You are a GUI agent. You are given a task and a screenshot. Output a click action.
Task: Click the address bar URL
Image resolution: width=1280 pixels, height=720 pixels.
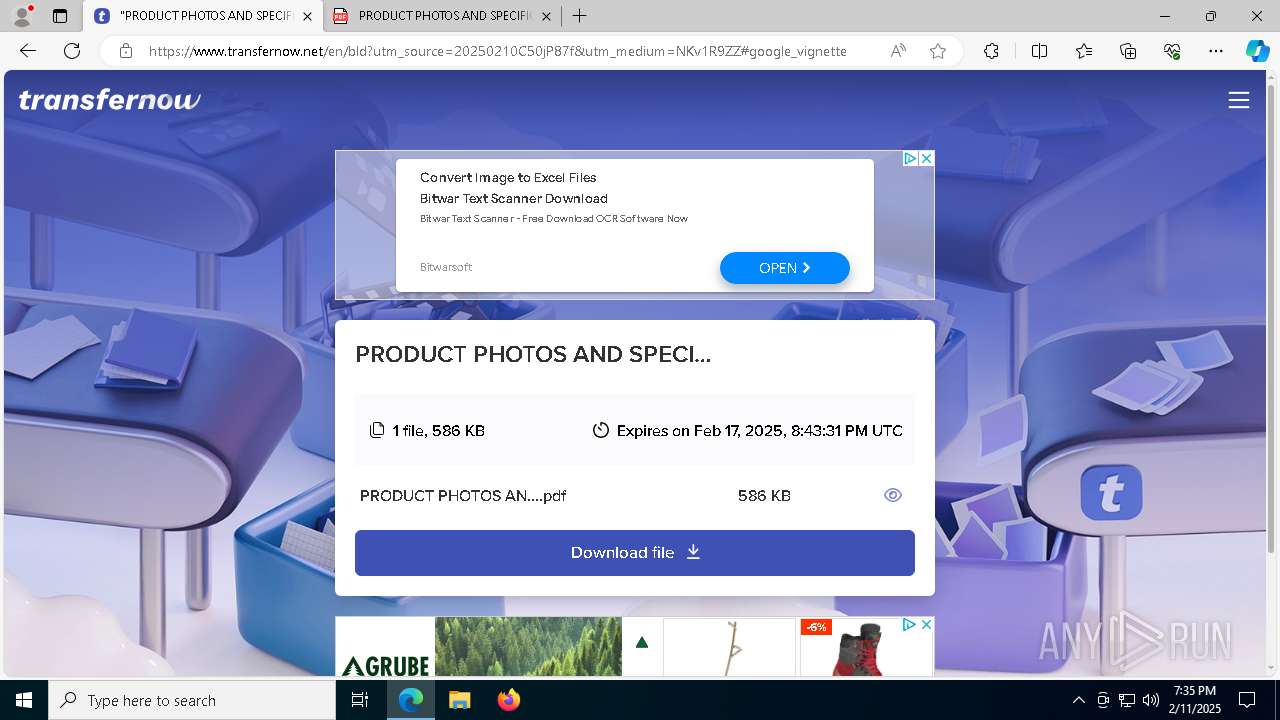498,51
